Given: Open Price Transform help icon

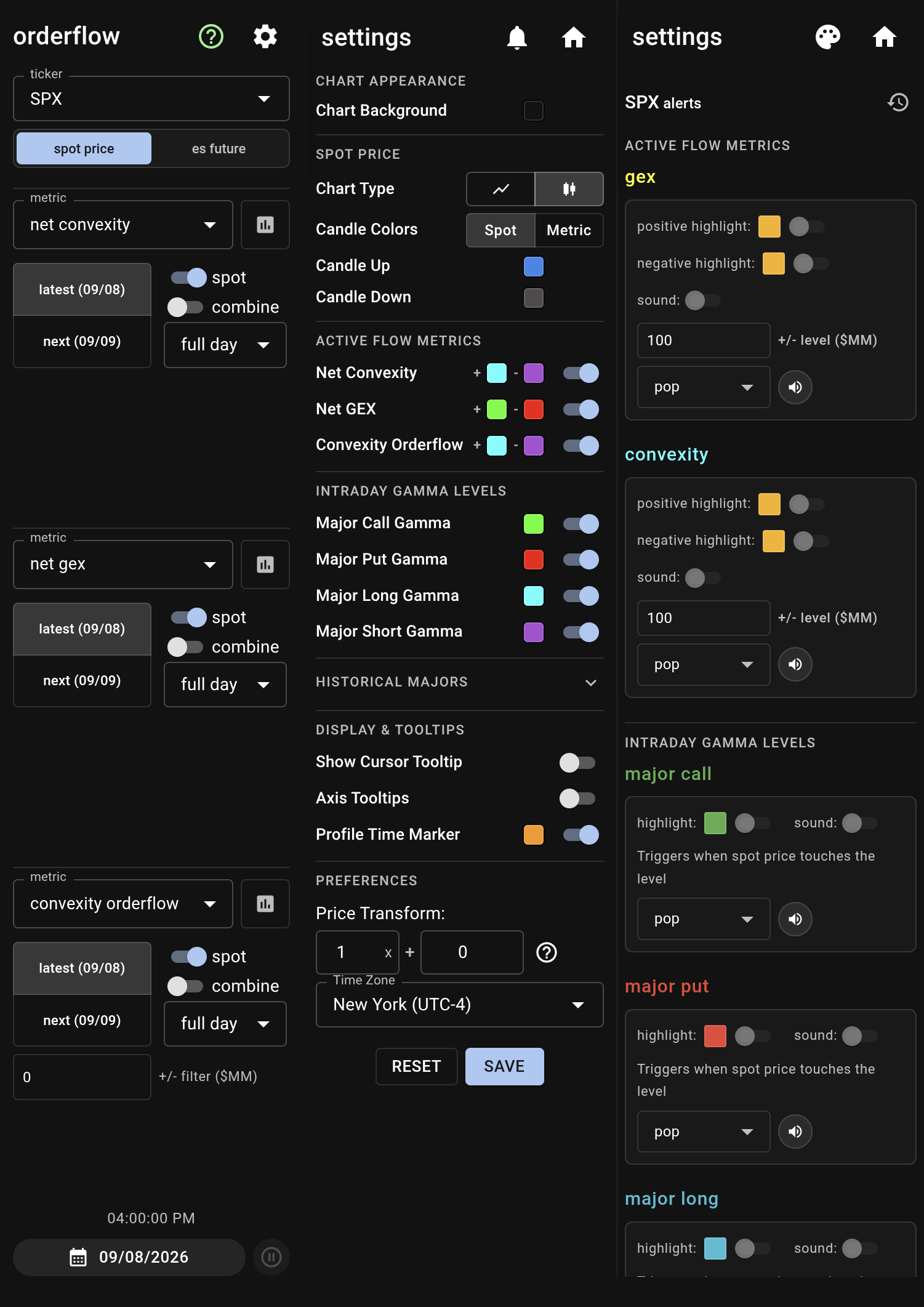Looking at the screenshot, I should [x=547, y=952].
